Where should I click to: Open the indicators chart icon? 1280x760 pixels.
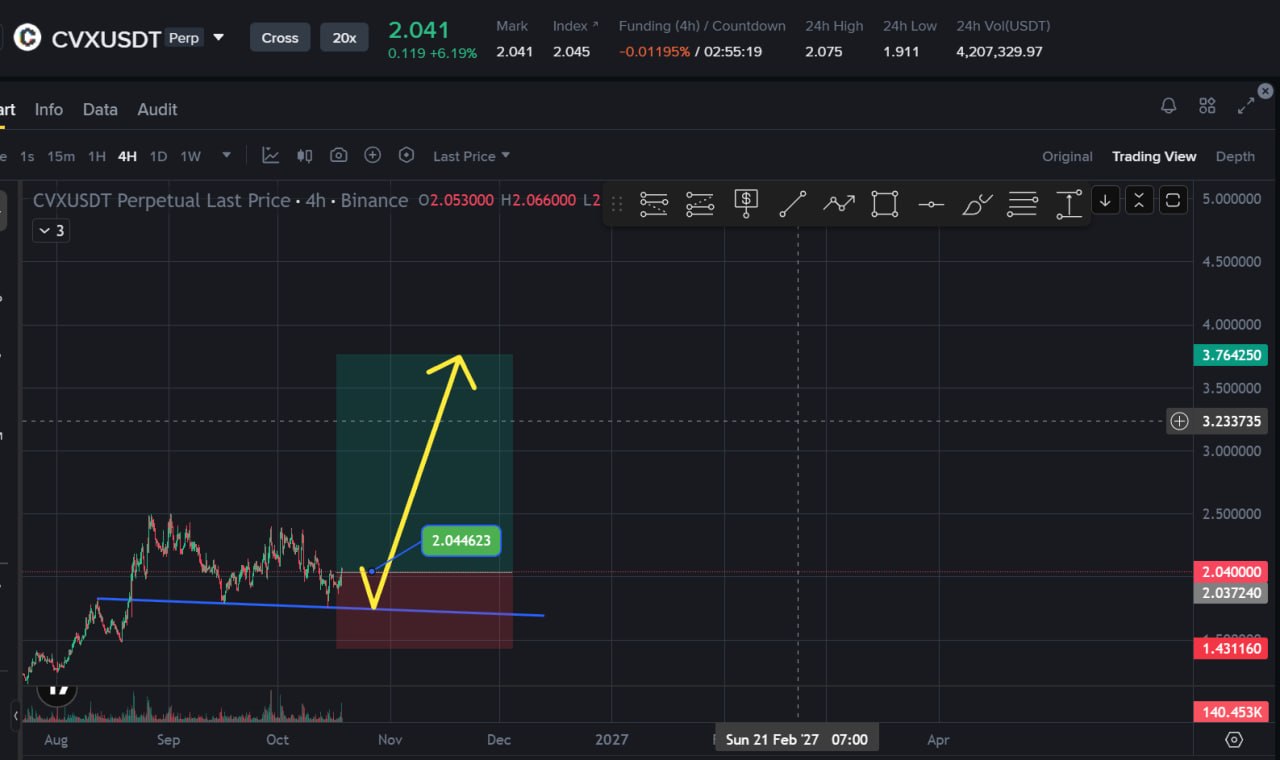270,155
